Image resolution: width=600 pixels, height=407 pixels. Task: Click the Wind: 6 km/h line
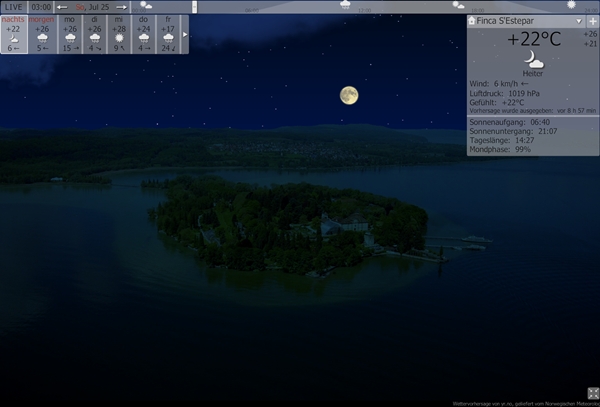pos(499,84)
